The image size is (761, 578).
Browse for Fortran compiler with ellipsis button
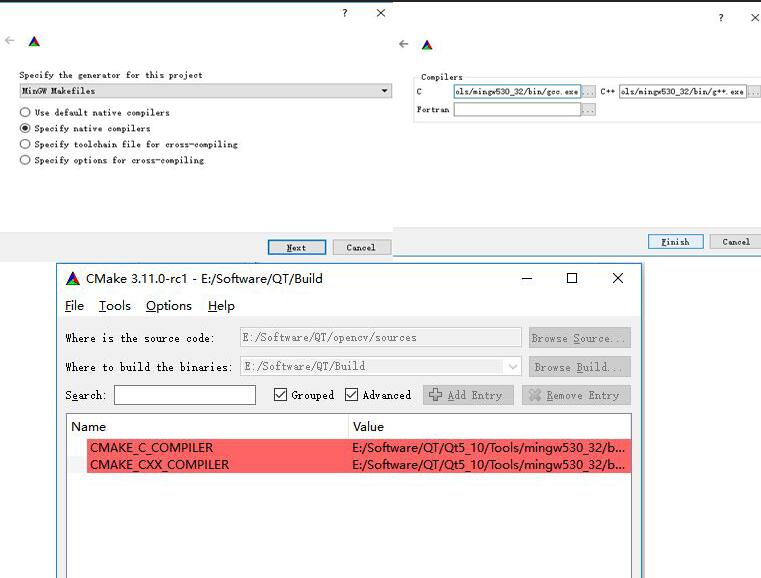pyautogui.click(x=588, y=110)
